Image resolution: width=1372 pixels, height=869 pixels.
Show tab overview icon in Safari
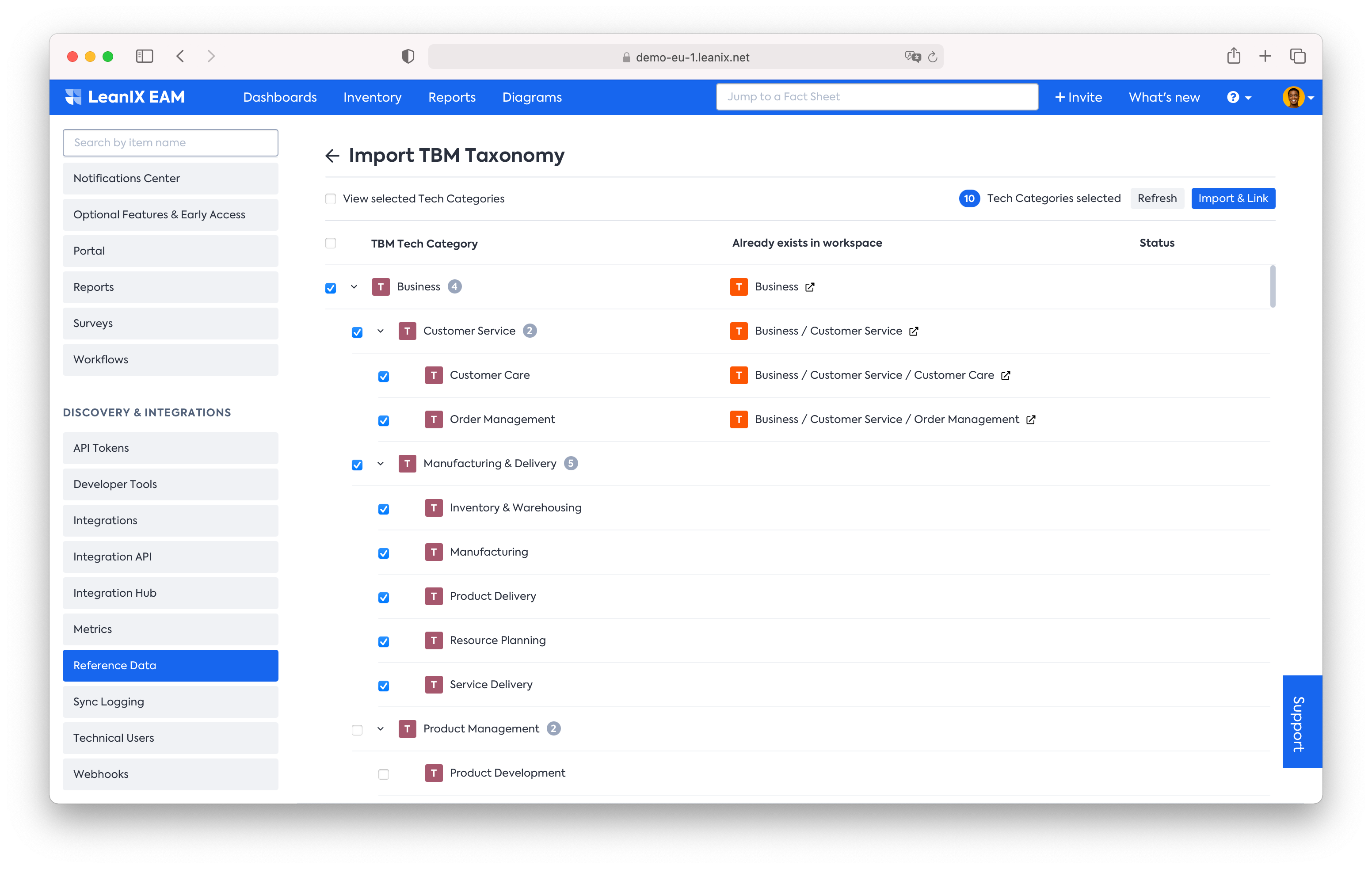click(1297, 57)
